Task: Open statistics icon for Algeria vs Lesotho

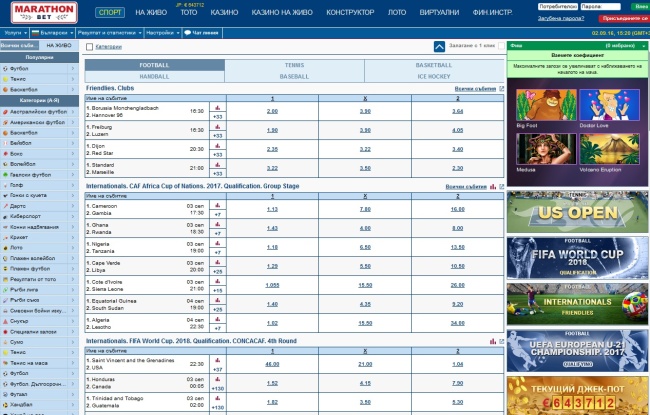Action: (218, 320)
